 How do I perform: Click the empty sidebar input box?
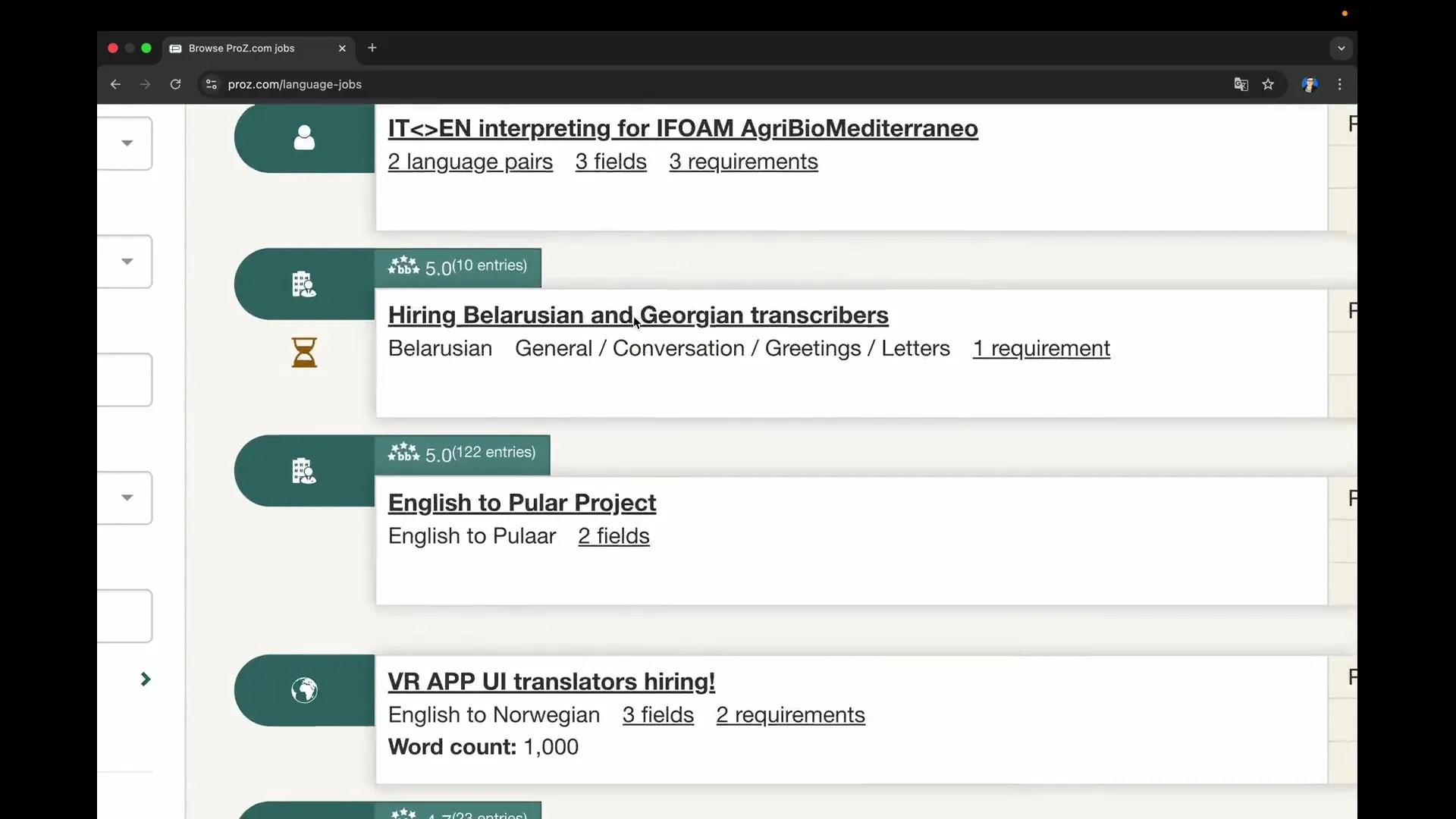[124, 379]
